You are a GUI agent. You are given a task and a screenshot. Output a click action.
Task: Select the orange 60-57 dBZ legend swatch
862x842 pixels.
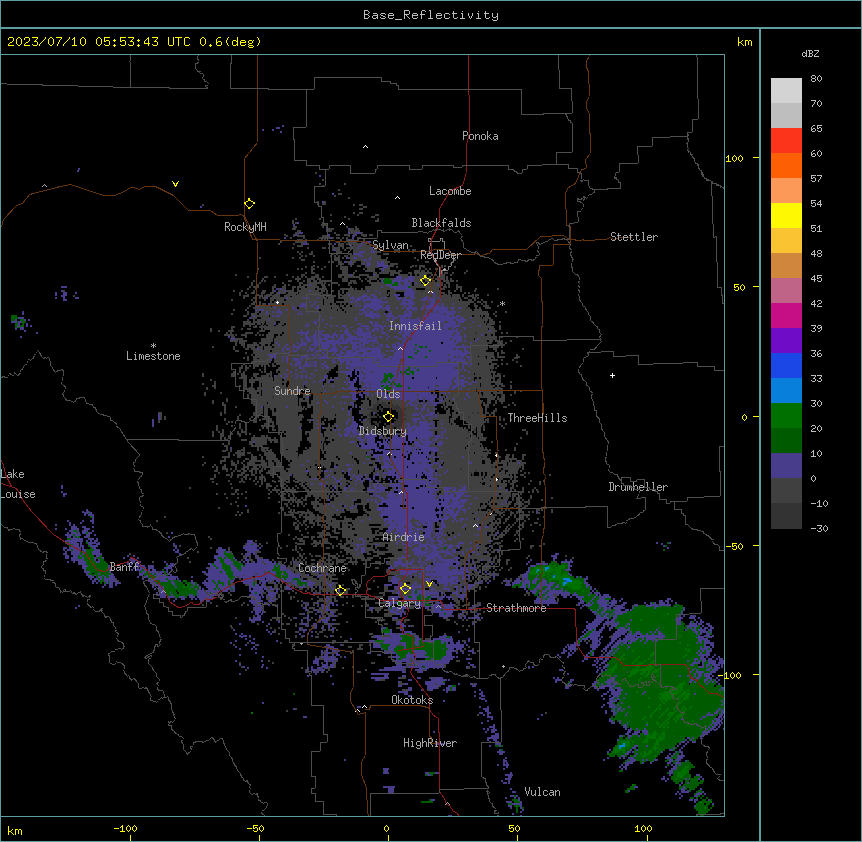[786, 165]
